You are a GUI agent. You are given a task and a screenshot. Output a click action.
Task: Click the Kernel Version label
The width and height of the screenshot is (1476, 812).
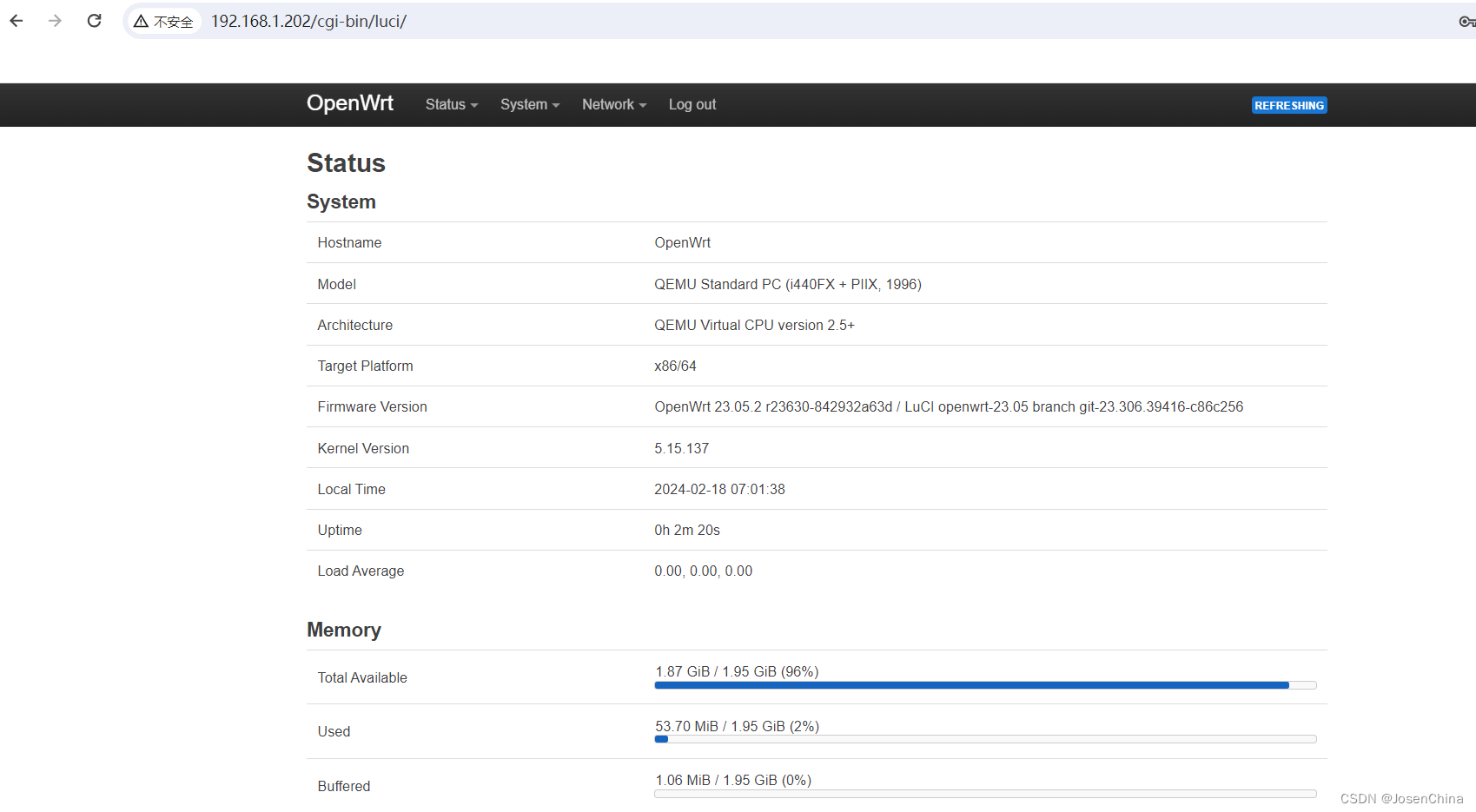[x=363, y=448]
